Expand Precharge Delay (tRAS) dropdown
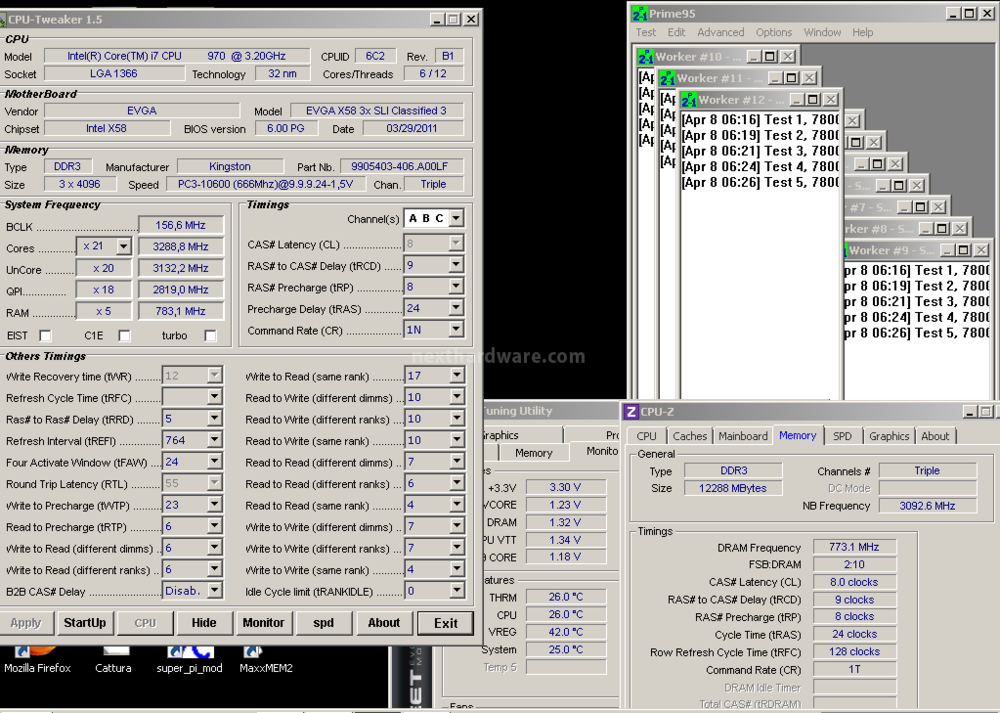 pos(456,308)
